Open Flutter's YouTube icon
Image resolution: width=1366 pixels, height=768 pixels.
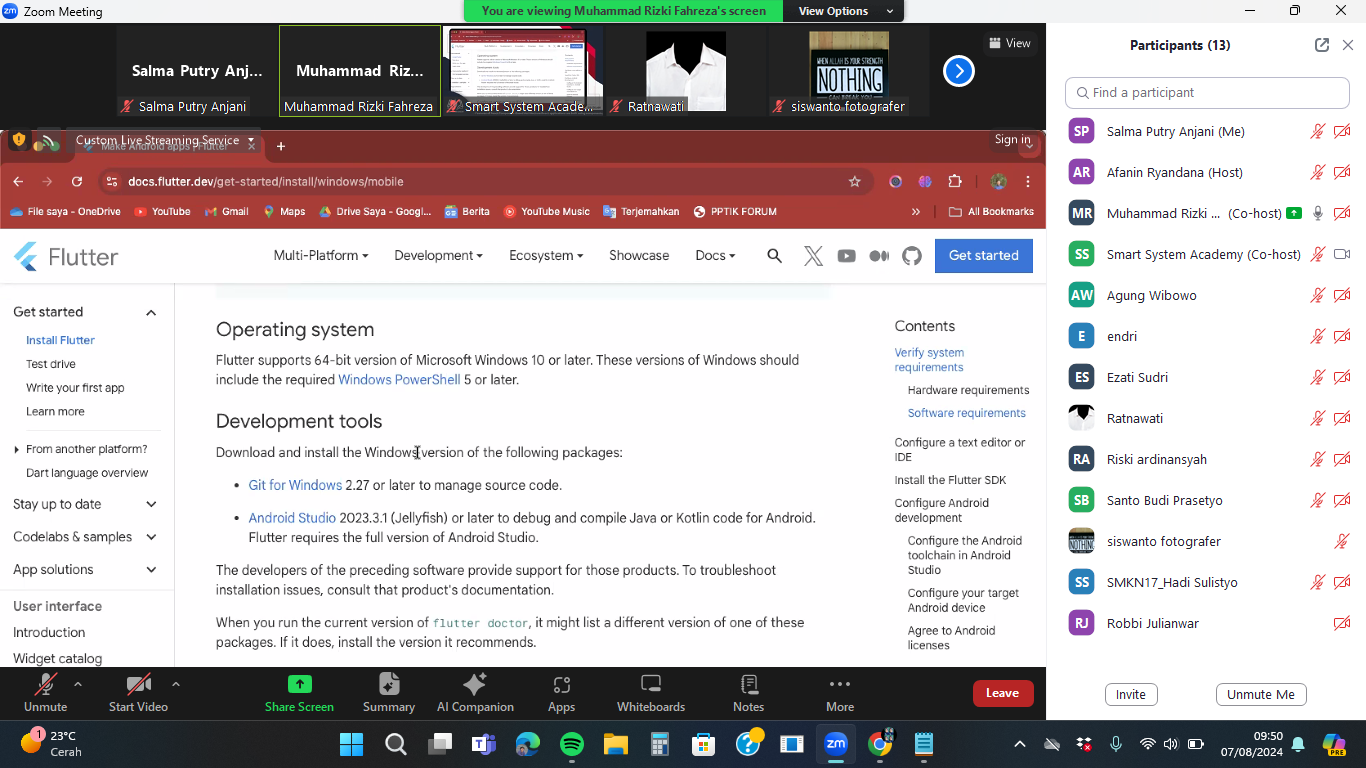click(x=846, y=256)
